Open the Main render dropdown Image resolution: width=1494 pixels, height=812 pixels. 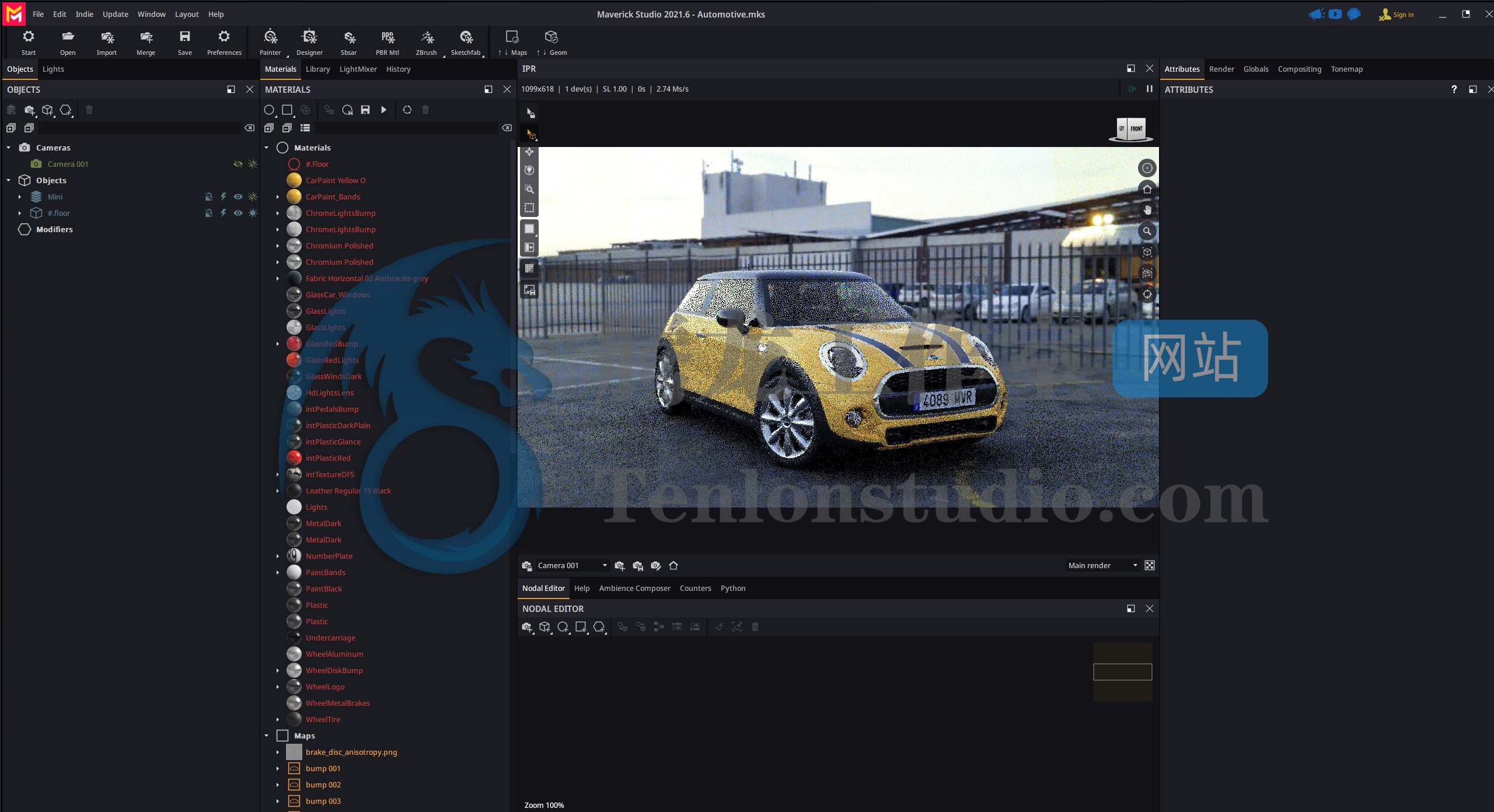tap(1102, 565)
